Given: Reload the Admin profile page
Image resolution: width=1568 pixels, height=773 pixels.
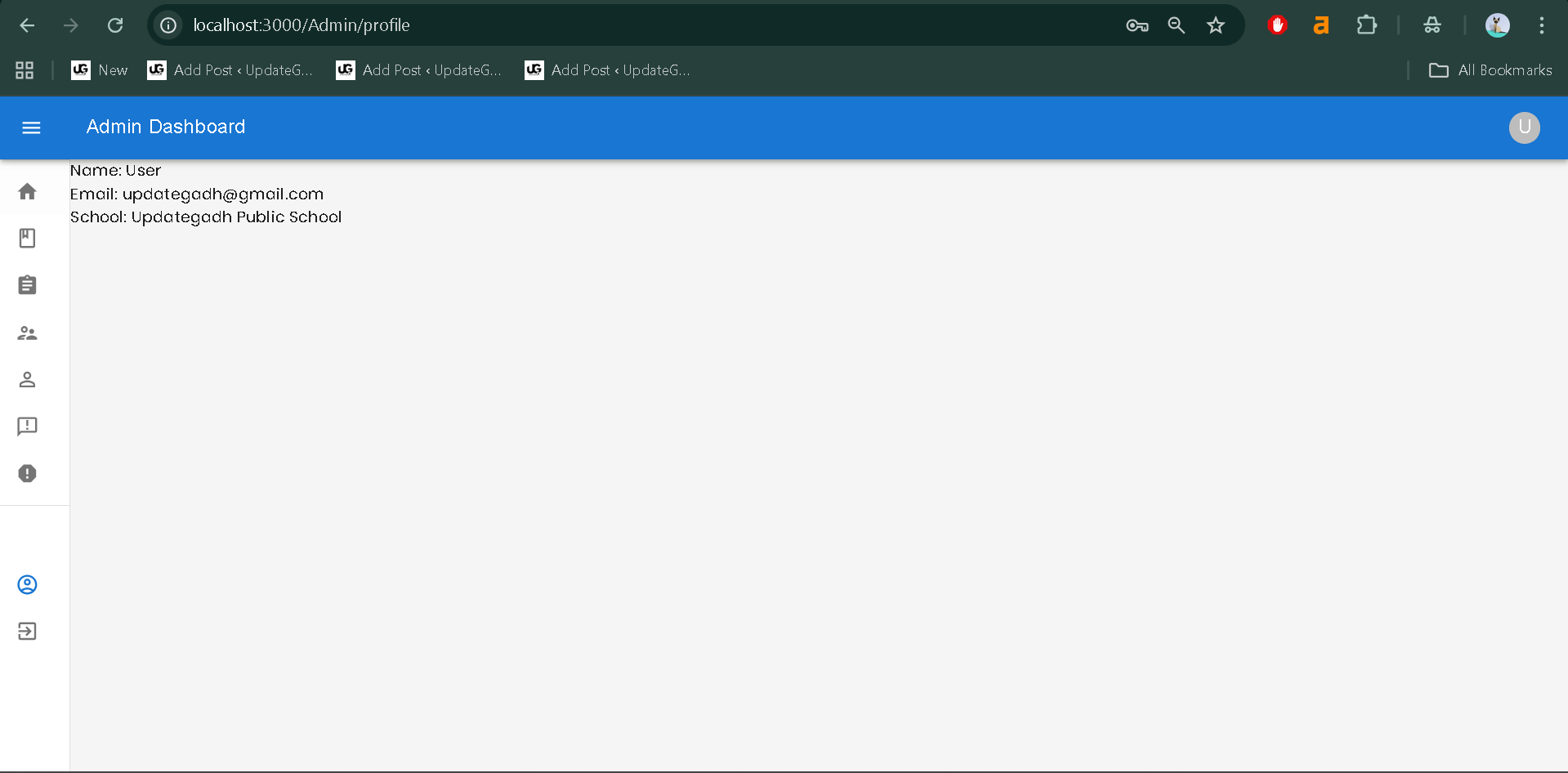Looking at the screenshot, I should tap(115, 25).
